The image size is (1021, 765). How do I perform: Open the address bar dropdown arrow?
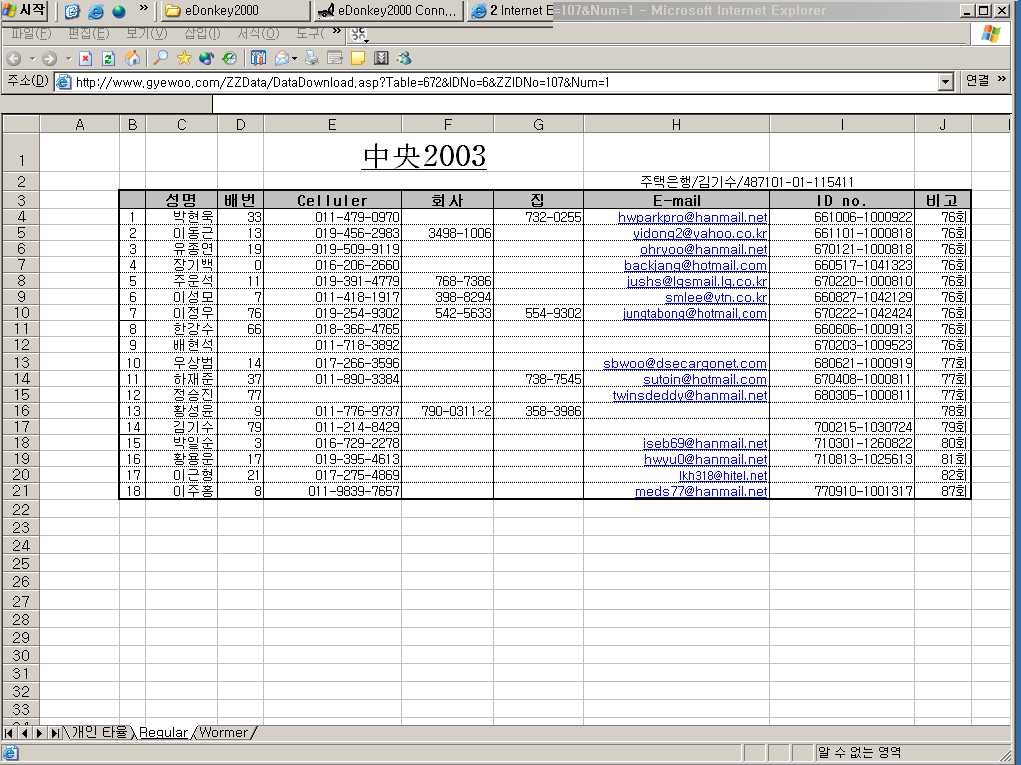coord(945,82)
